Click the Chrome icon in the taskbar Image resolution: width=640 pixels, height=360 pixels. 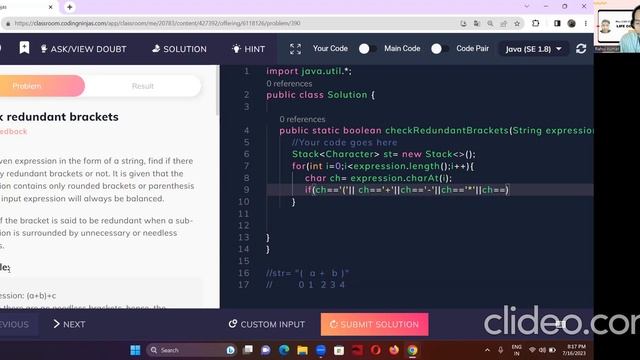(412, 350)
